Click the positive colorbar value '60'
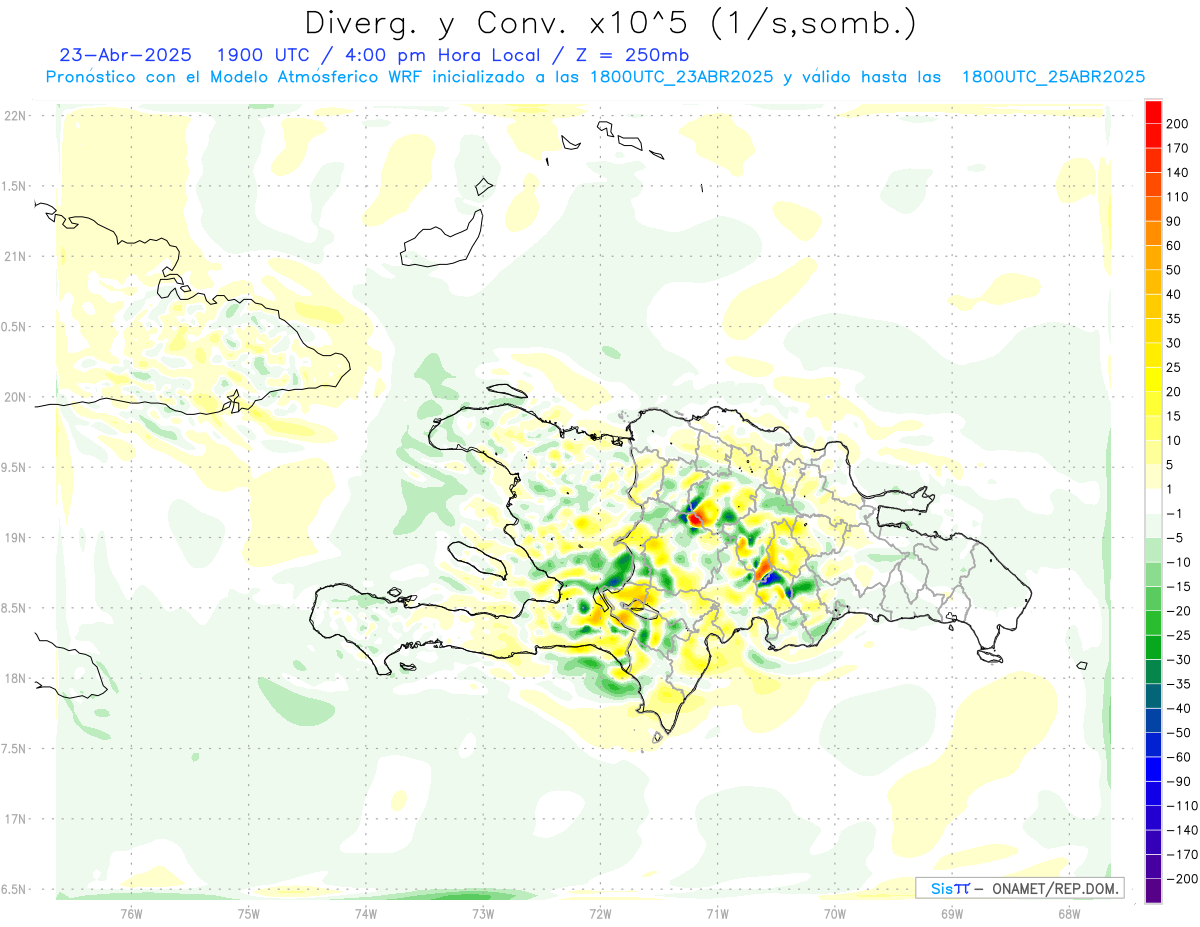The height and width of the screenshot is (927, 1200). pos(1176,246)
